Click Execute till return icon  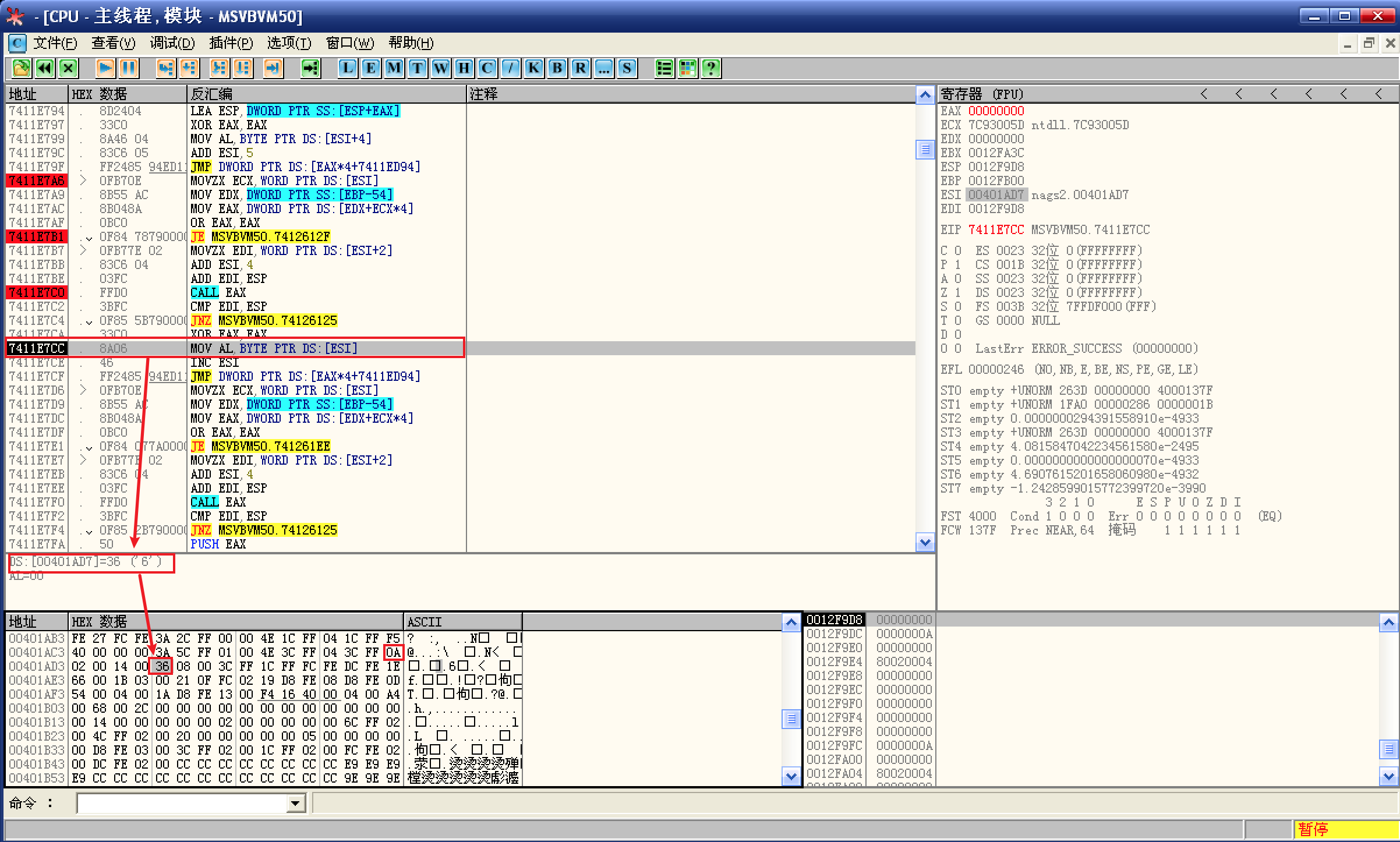(273, 68)
